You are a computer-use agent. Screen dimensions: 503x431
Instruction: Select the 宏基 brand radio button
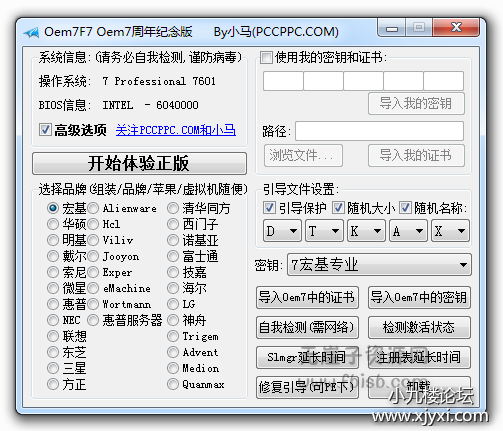tap(53, 208)
